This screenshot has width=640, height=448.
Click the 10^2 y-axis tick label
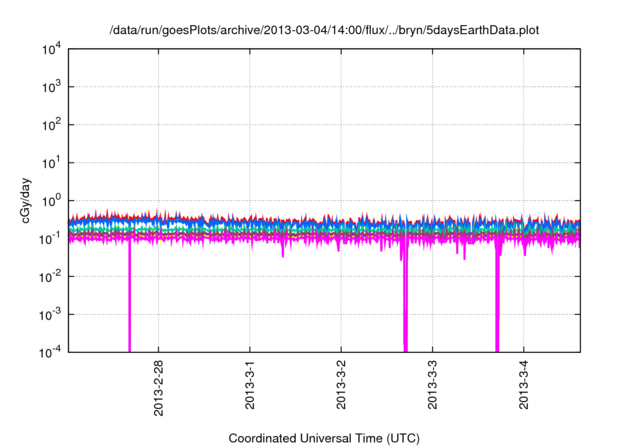pos(51,125)
